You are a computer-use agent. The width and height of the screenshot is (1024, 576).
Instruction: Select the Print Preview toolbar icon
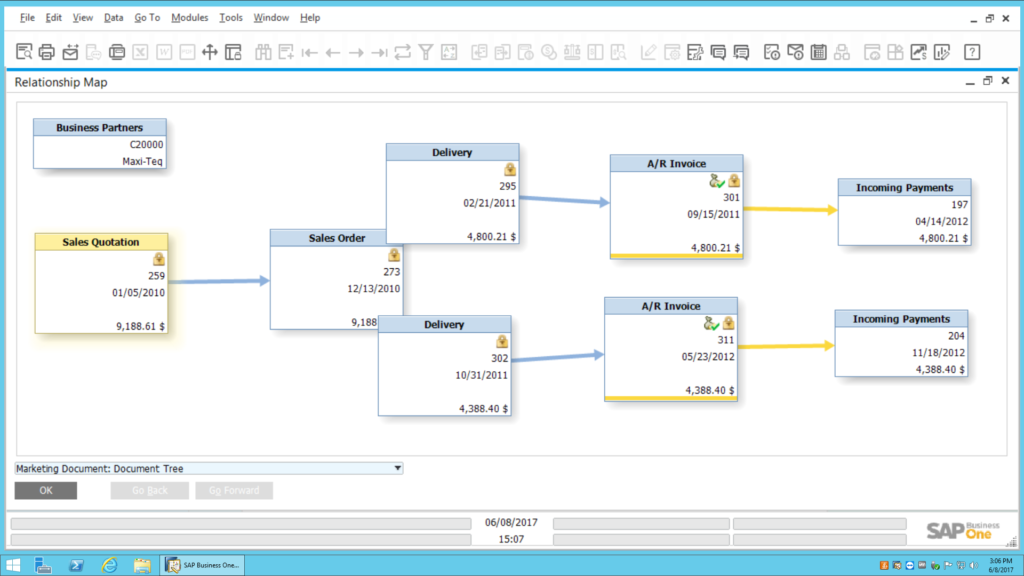coord(25,50)
